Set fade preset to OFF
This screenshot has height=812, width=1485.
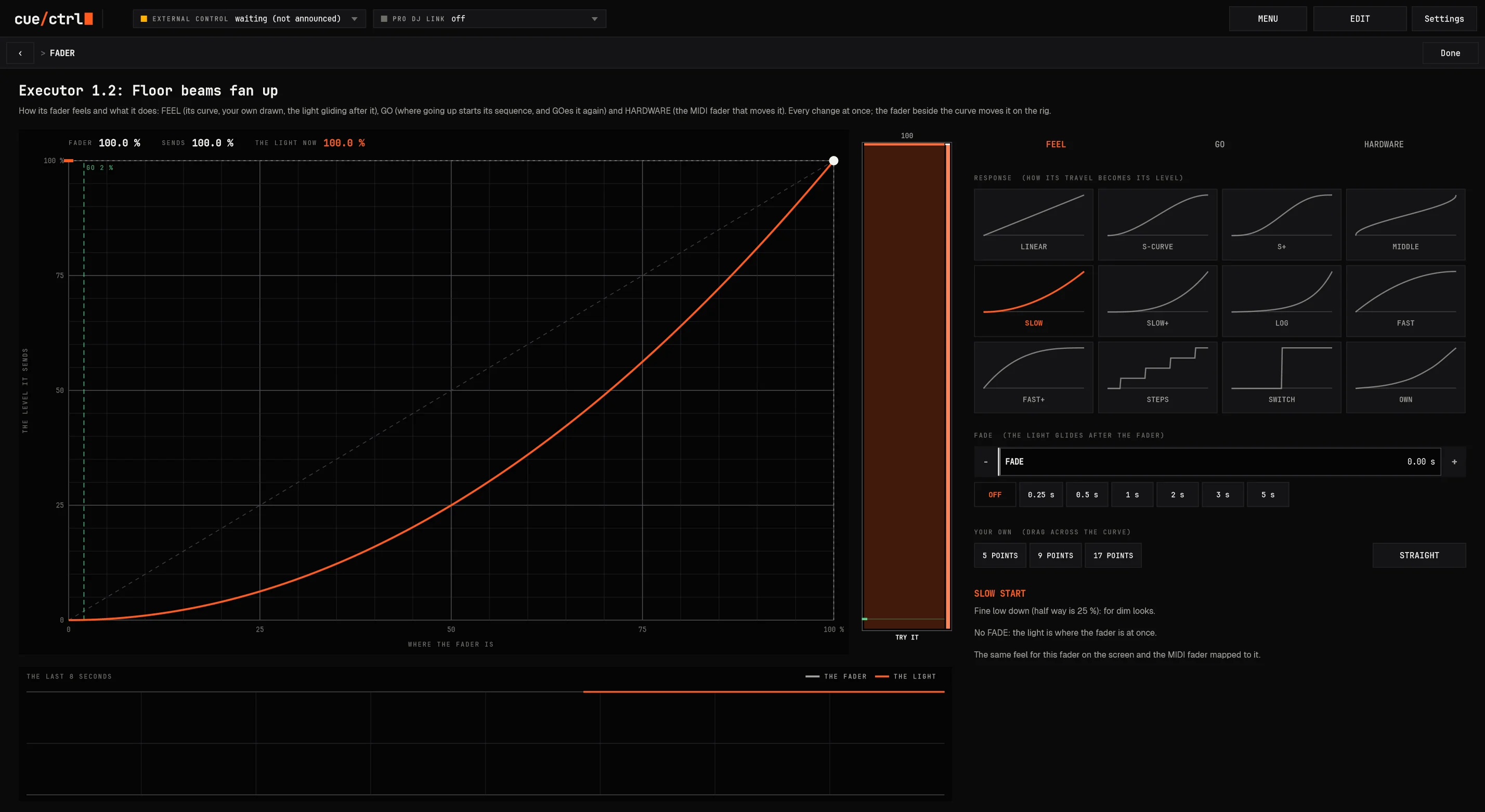(994, 494)
